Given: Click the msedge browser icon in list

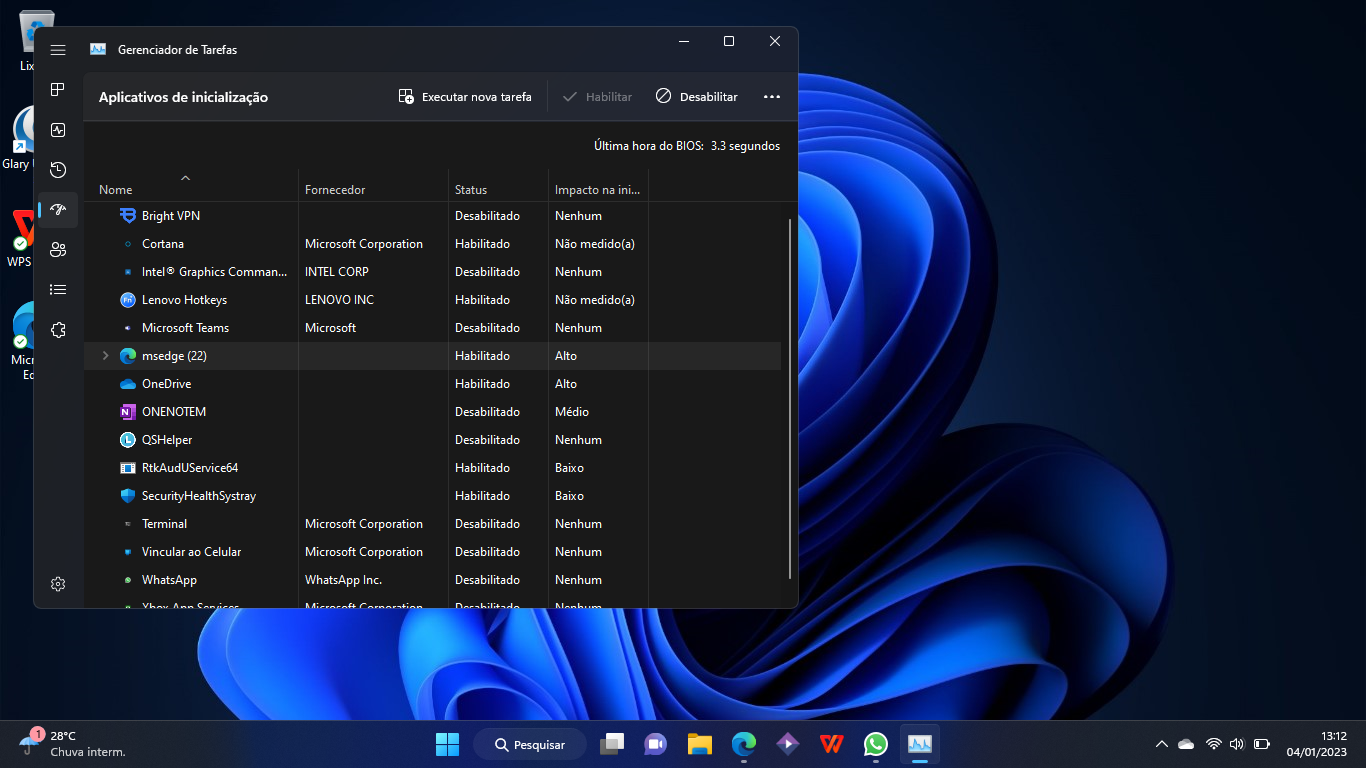Looking at the screenshot, I should tap(128, 356).
